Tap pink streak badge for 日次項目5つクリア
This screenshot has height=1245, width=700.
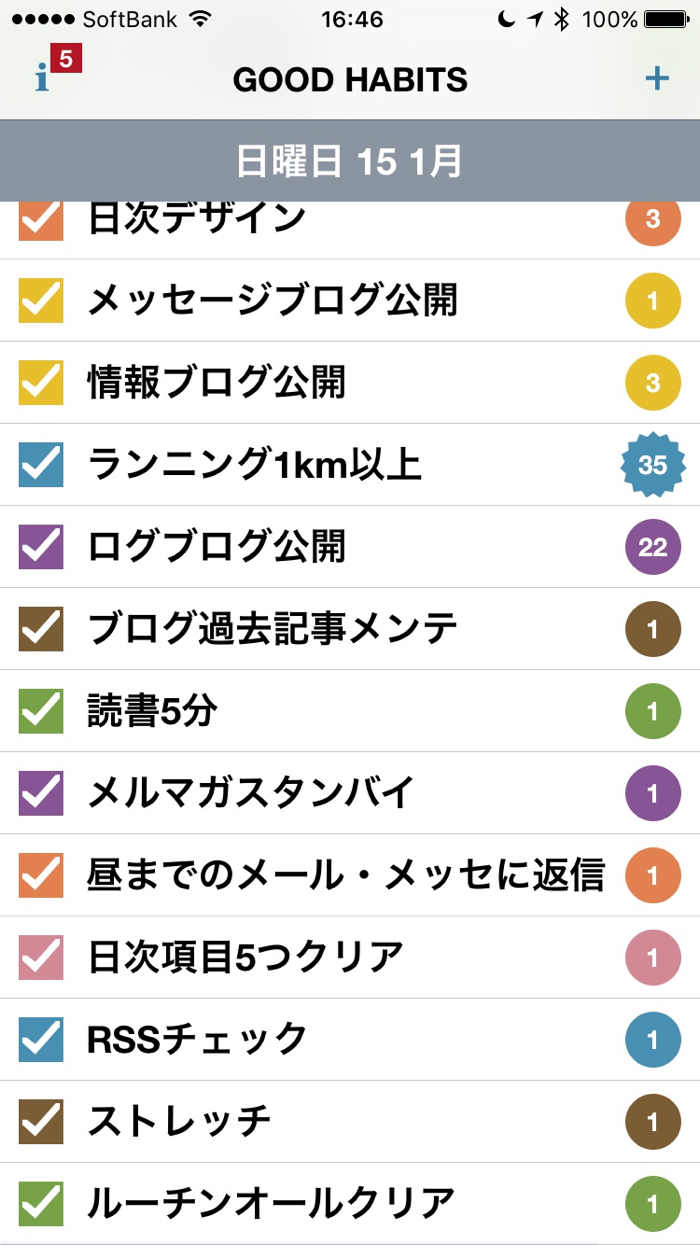click(652, 957)
